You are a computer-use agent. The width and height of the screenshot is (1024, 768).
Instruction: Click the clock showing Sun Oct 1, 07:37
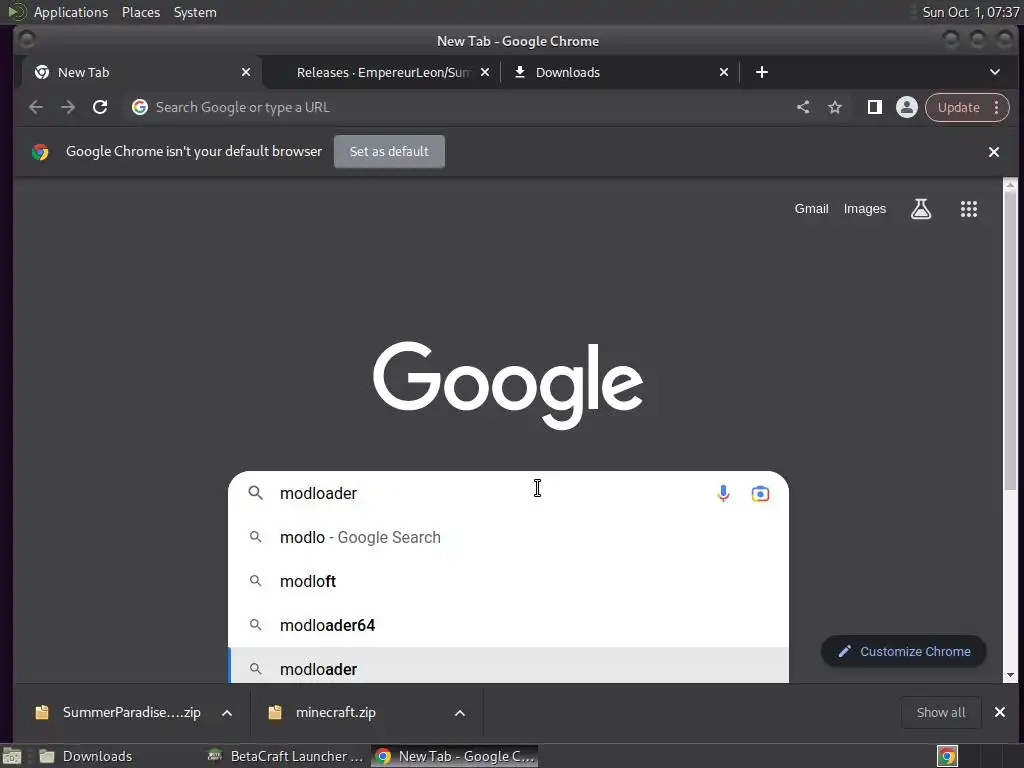click(x=970, y=12)
